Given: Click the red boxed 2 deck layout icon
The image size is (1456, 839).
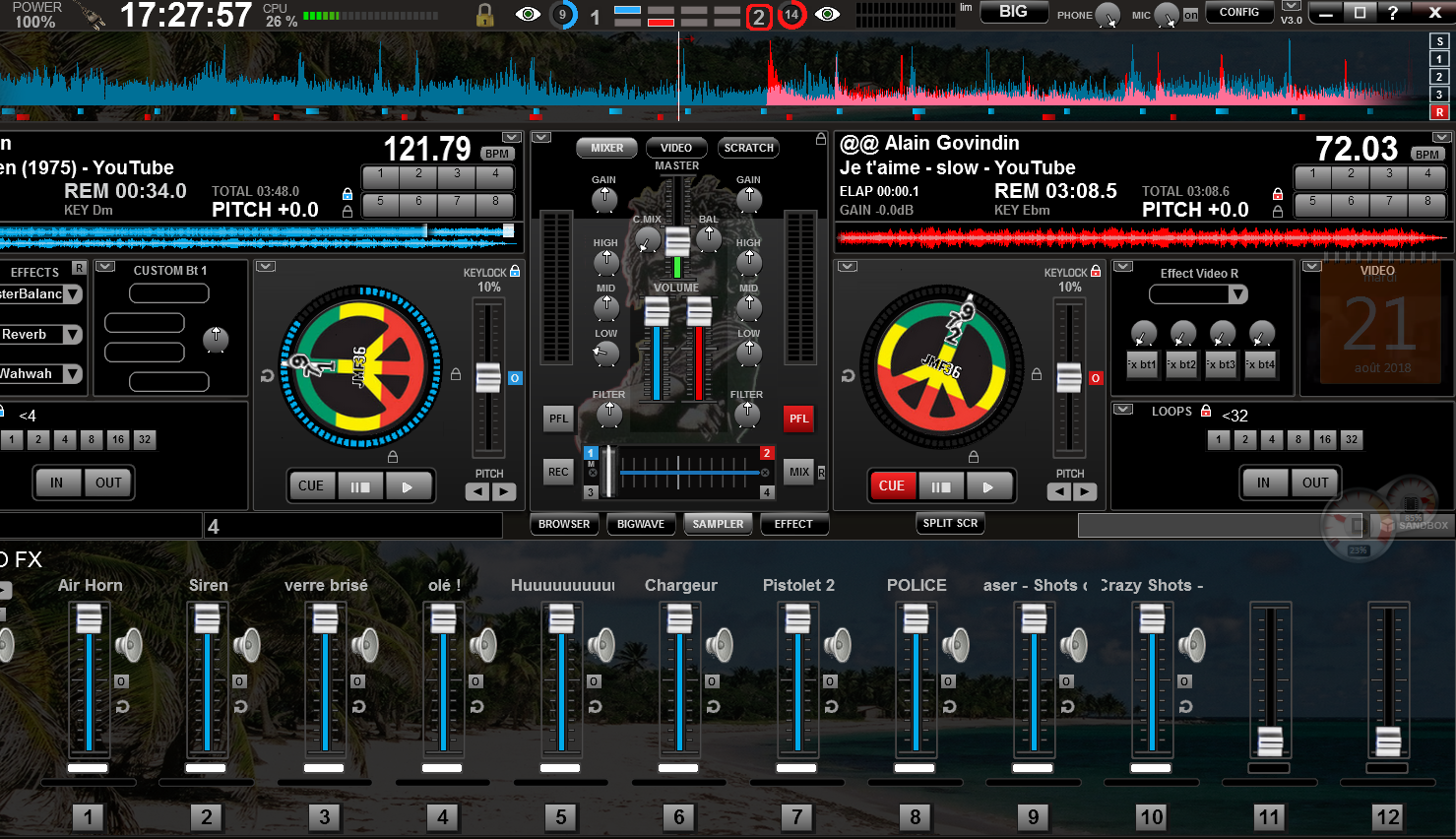Looking at the screenshot, I should point(758,17).
